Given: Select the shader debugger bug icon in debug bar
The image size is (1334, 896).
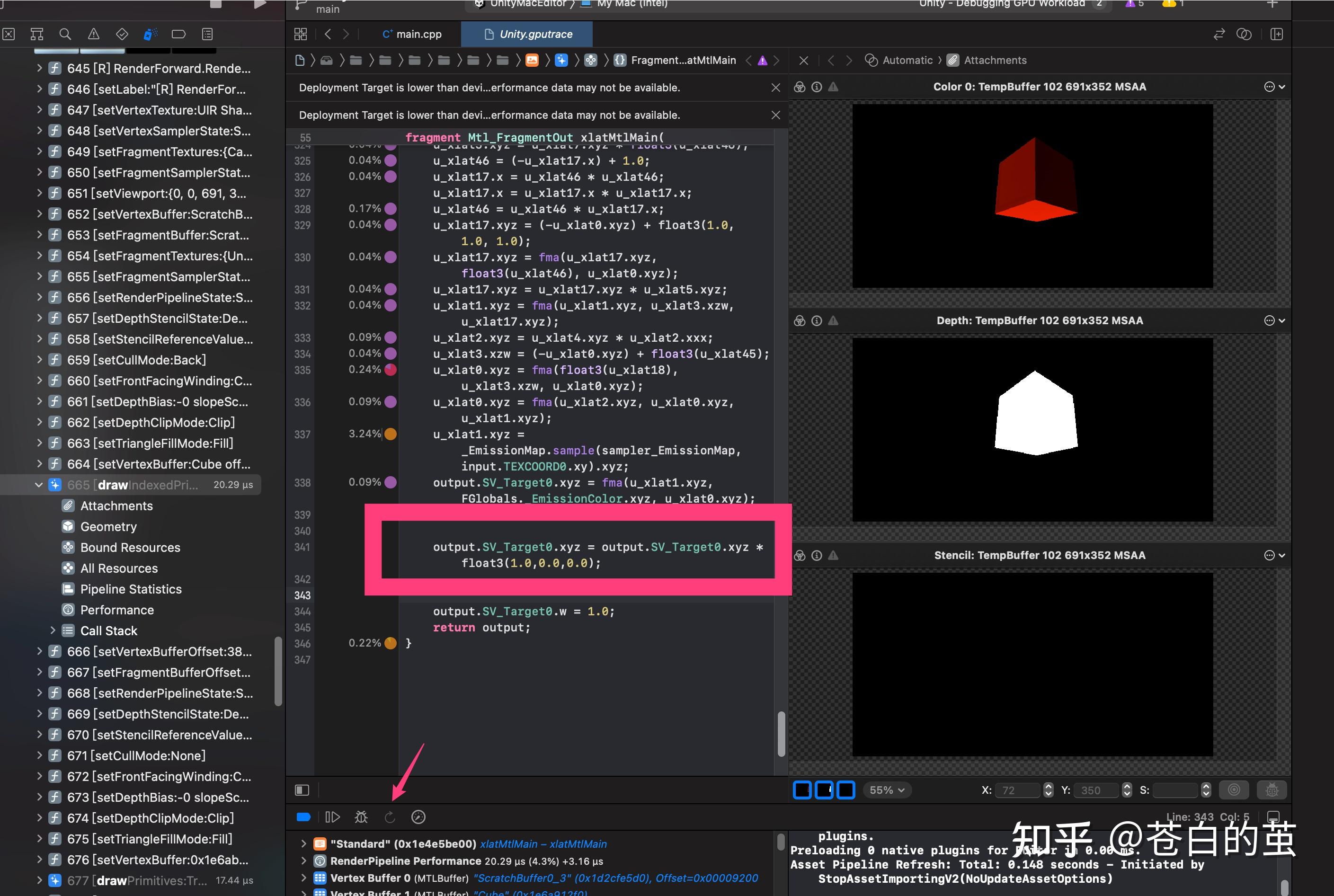Looking at the screenshot, I should 361,816.
